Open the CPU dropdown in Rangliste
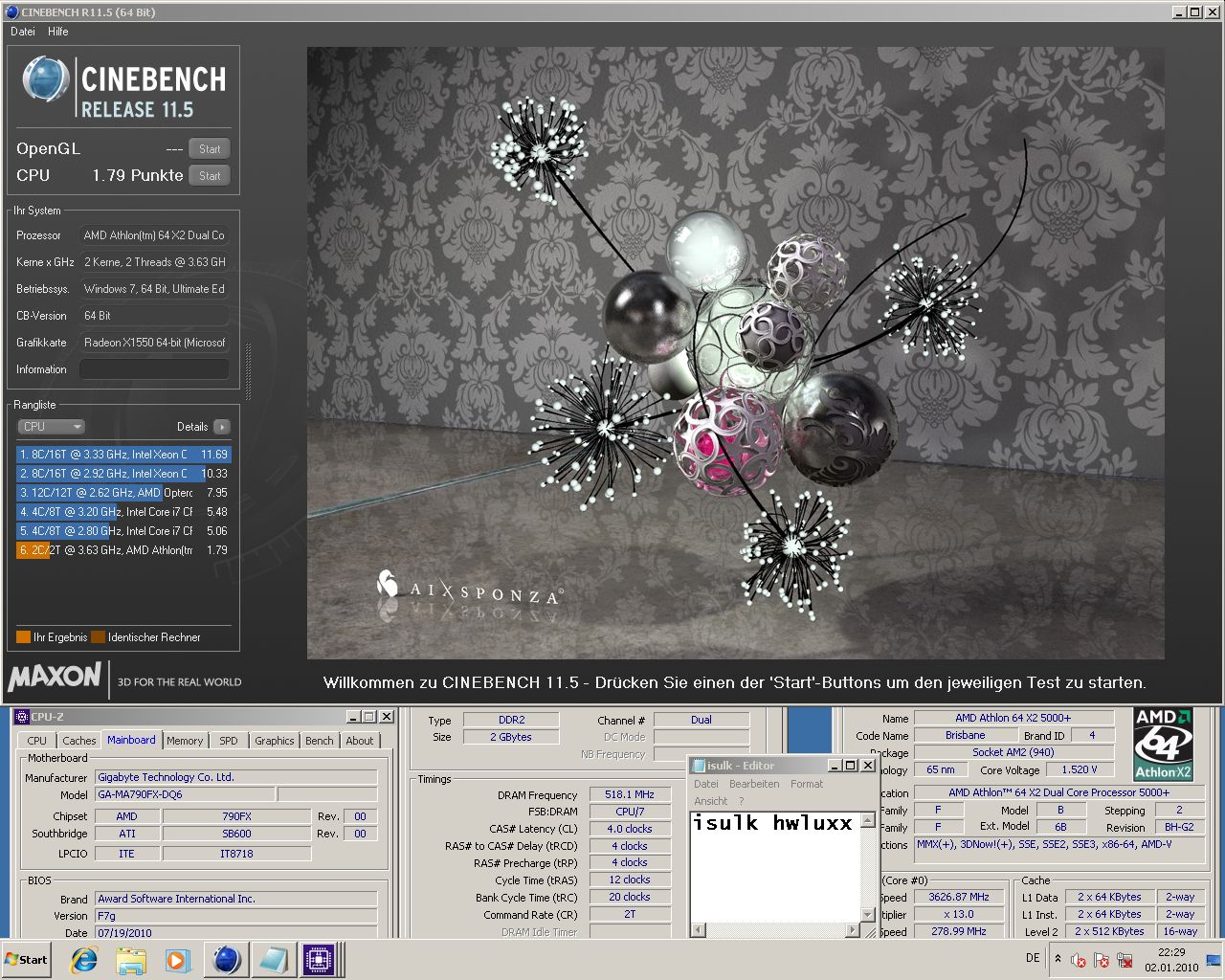Screen dimensions: 1225x980 coord(51,427)
